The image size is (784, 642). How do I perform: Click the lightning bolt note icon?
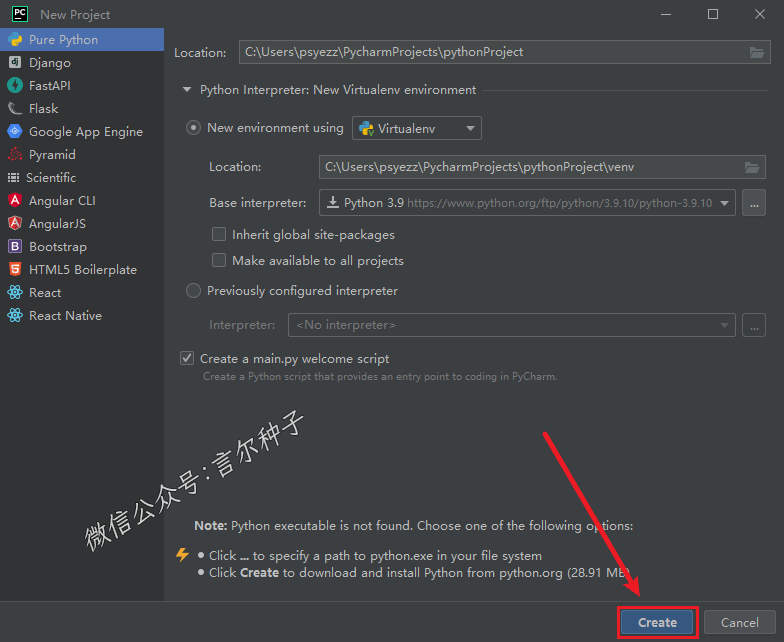182,554
